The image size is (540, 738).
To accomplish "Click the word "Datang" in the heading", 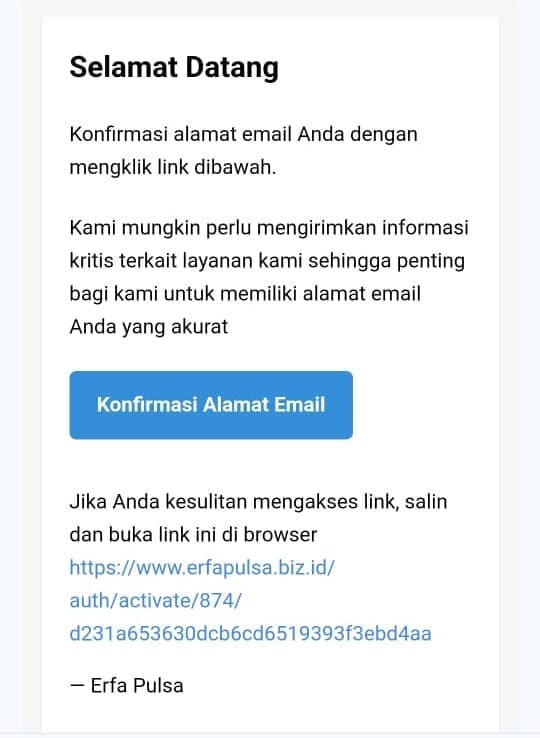I will (232, 68).
